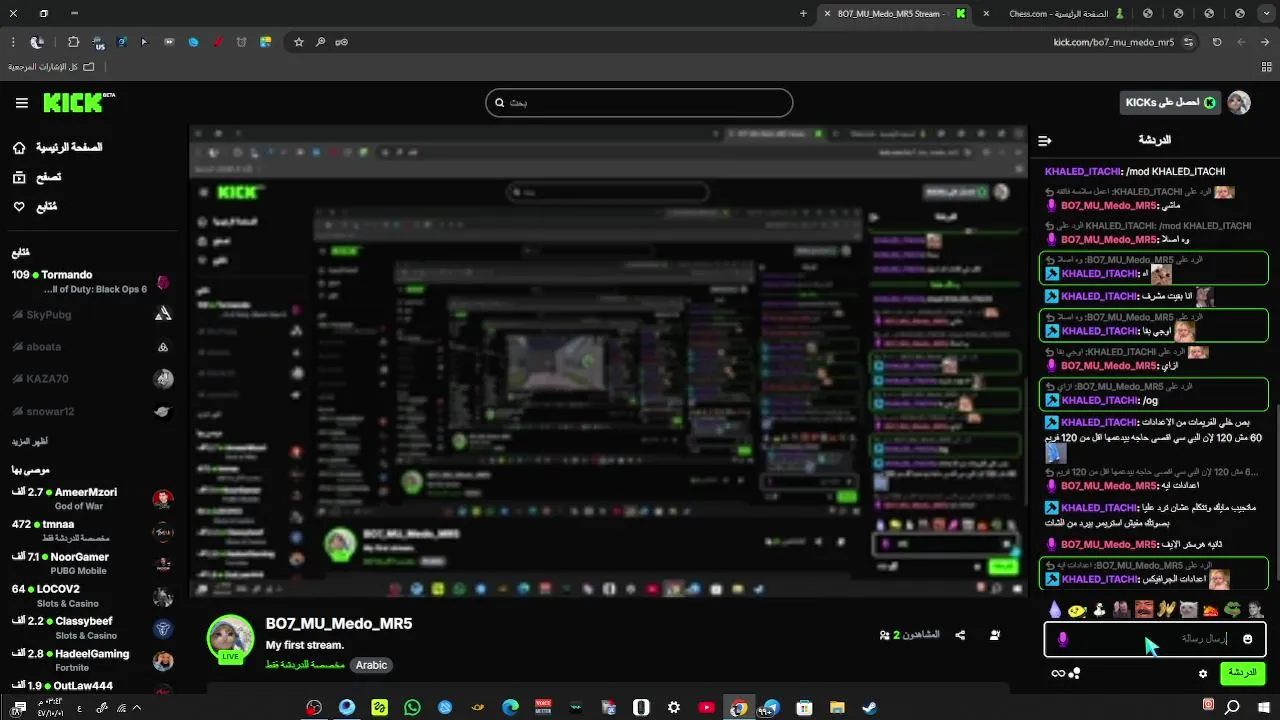
Task: Click the stream video player
Action: (x=608, y=362)
